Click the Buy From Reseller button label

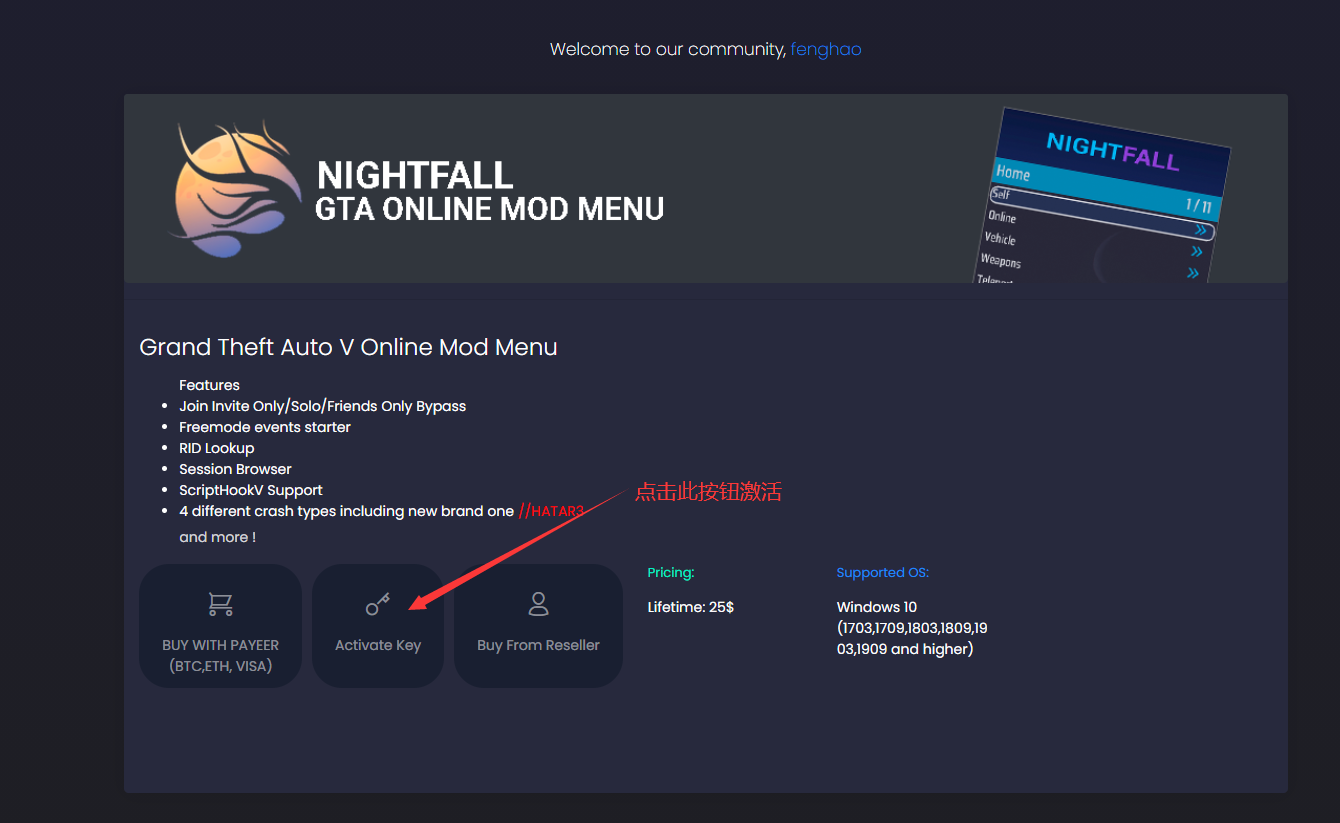[x=538, y=646]
